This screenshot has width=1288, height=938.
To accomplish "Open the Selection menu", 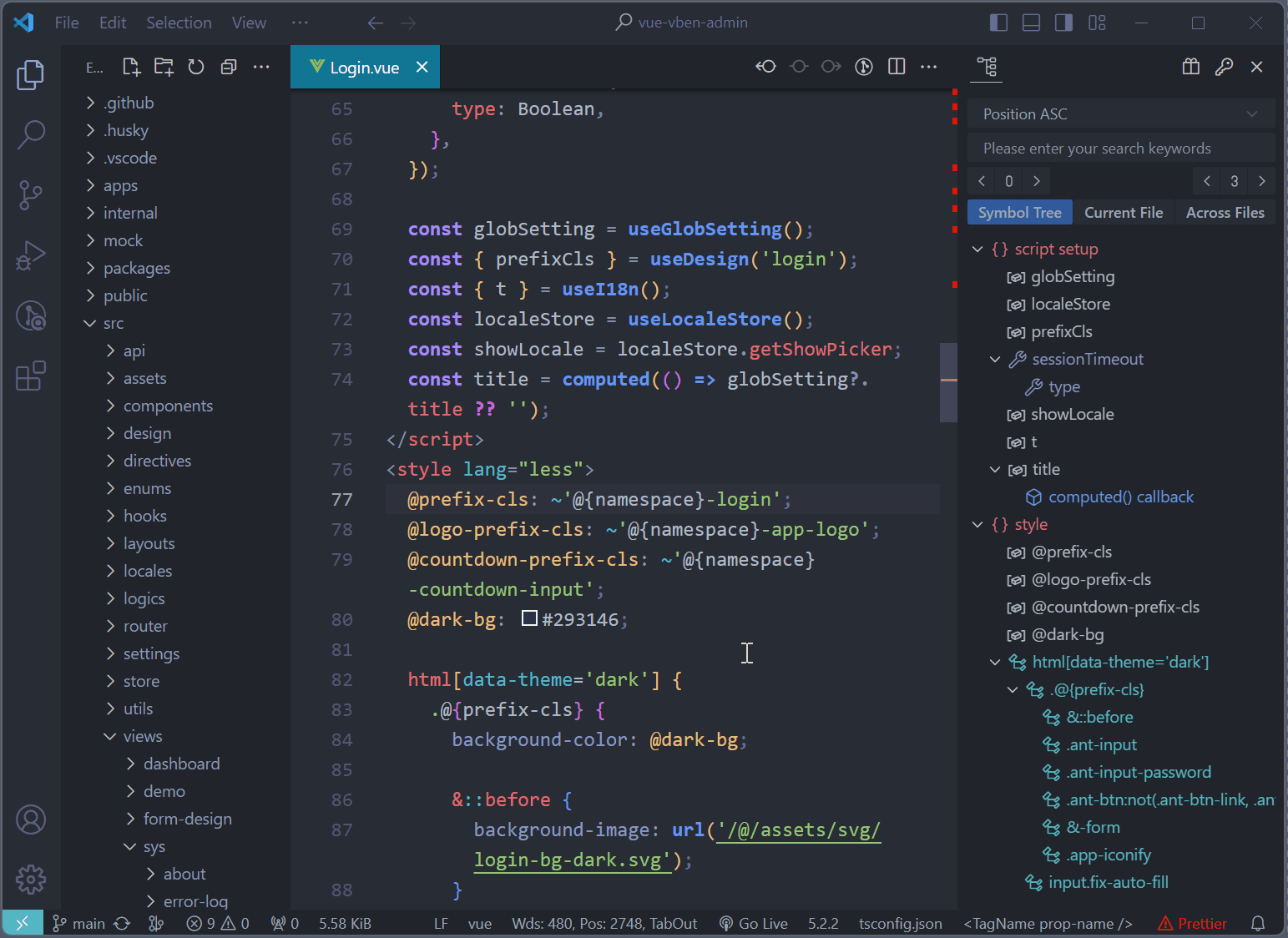I will (179, 23).
